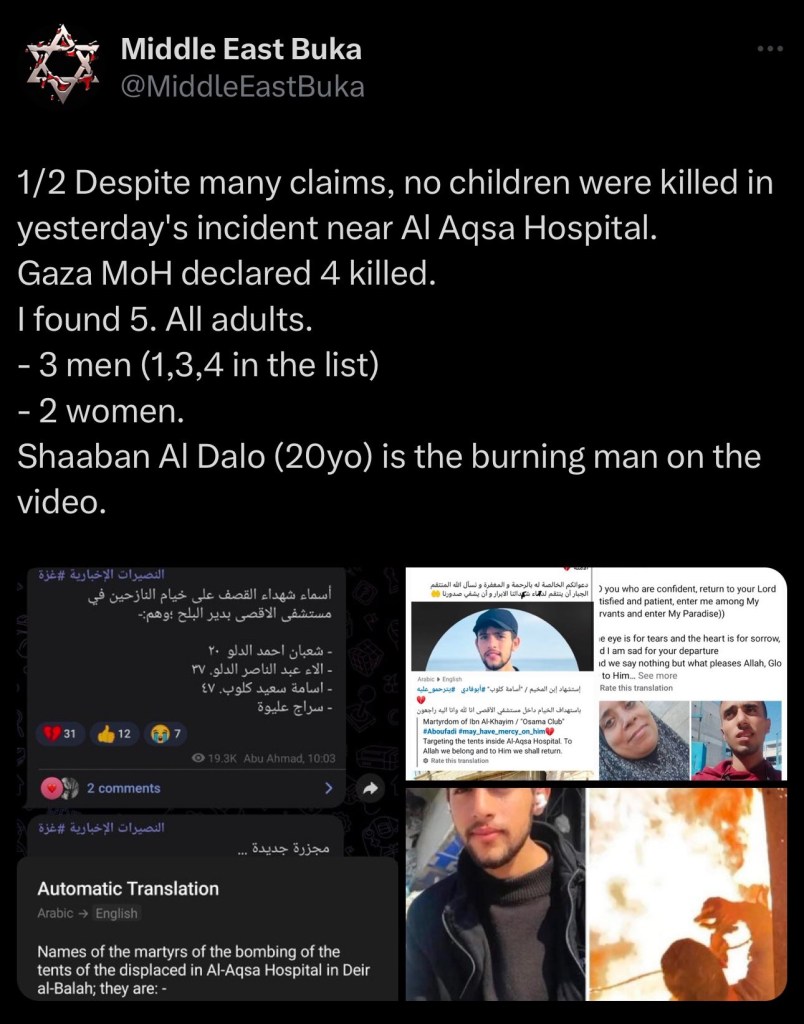Open the 2 comments thread link
This screenshot has width=804, height=1024.
click(x=123, y=788)
